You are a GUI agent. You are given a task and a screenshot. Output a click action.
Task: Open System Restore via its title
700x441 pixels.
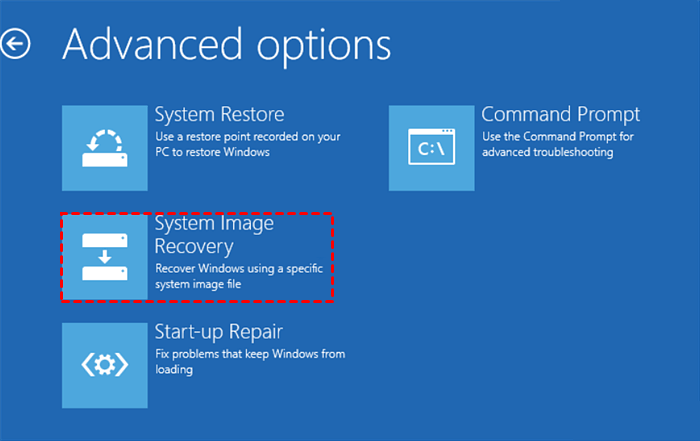point(219,114)
